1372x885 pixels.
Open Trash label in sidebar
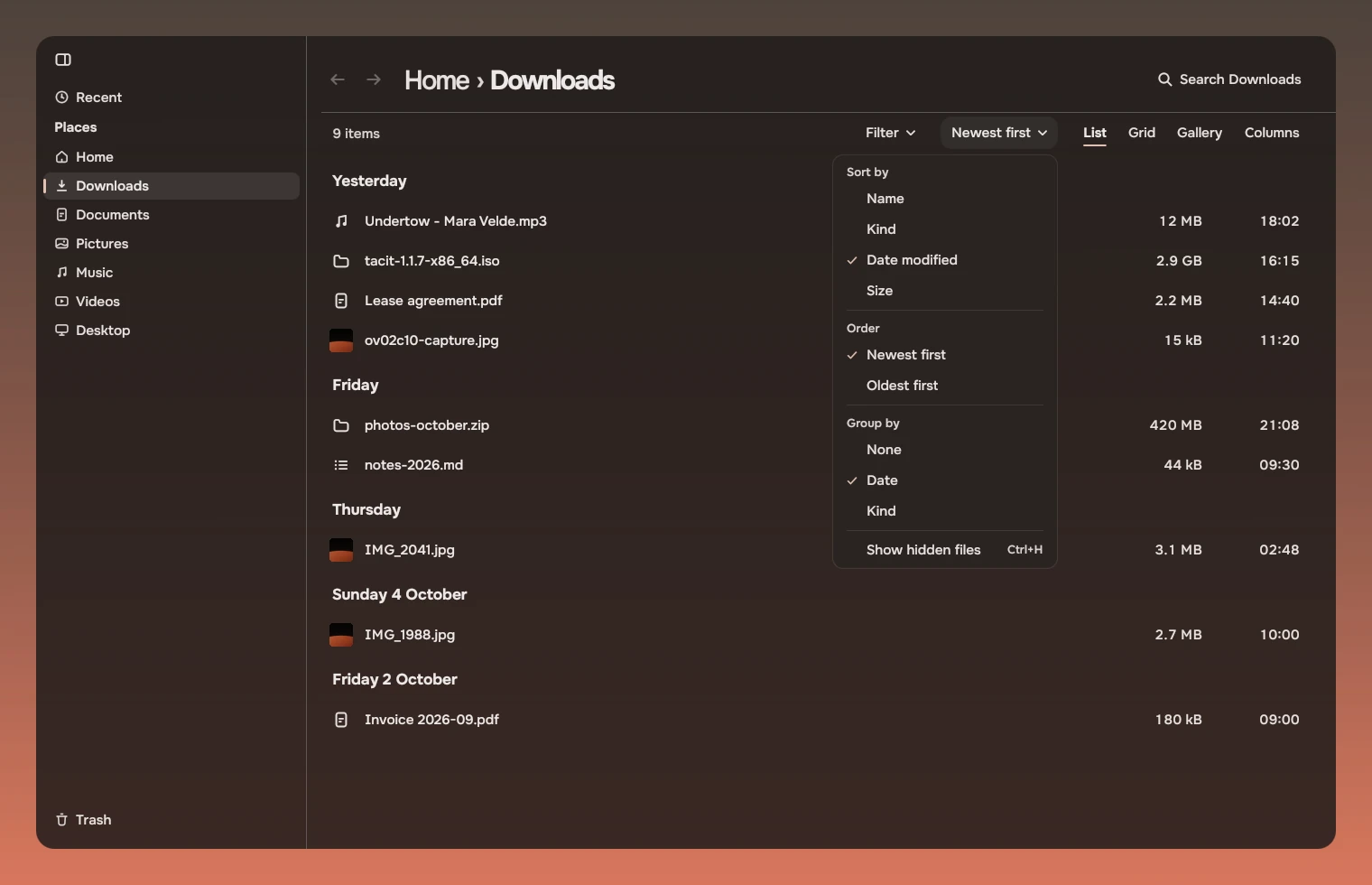94,820
